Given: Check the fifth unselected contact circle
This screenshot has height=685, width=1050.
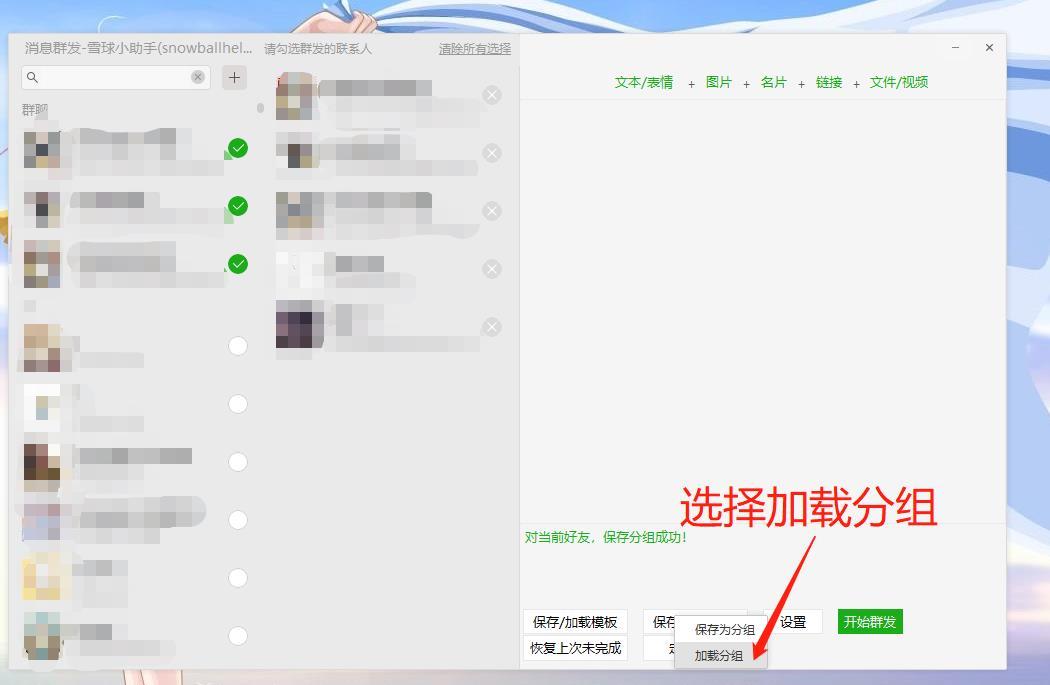Looking at the screenshot, I should point(238,578).
